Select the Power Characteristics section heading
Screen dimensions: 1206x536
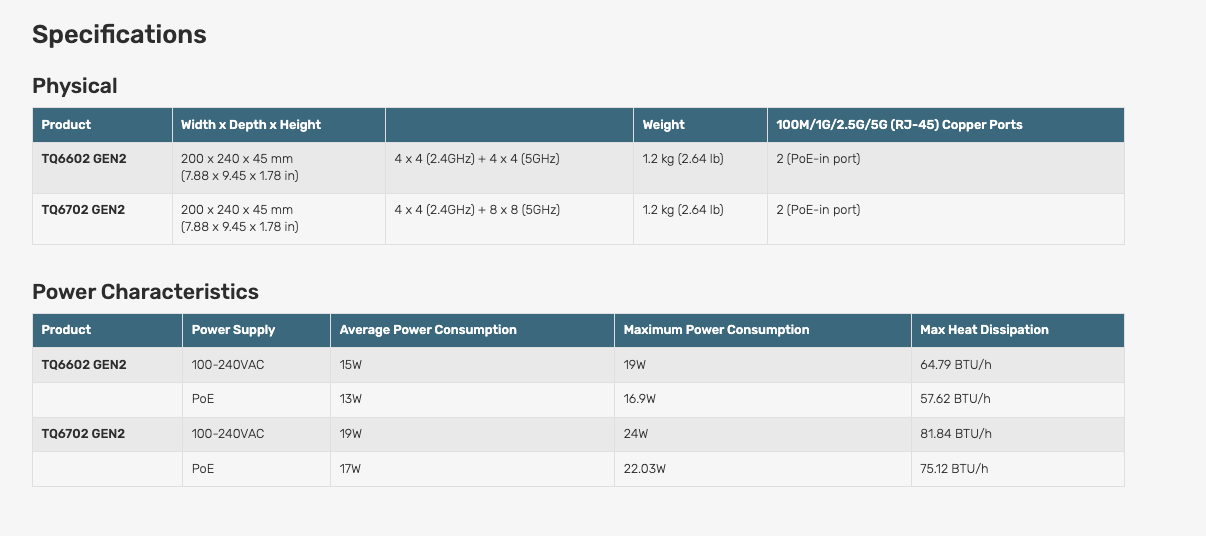(x=145, y=292)
